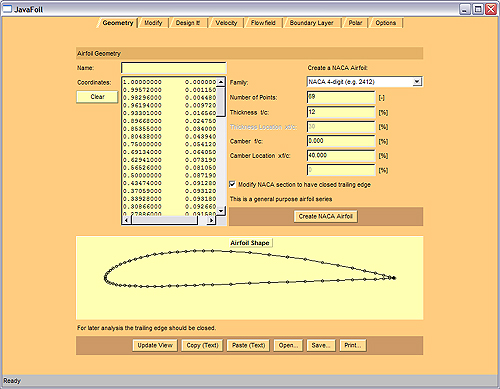The height and width of the screenshot is (389, 500).
Task: Click the trailing edge point of airfoil
Action: [x=394, y=278]
